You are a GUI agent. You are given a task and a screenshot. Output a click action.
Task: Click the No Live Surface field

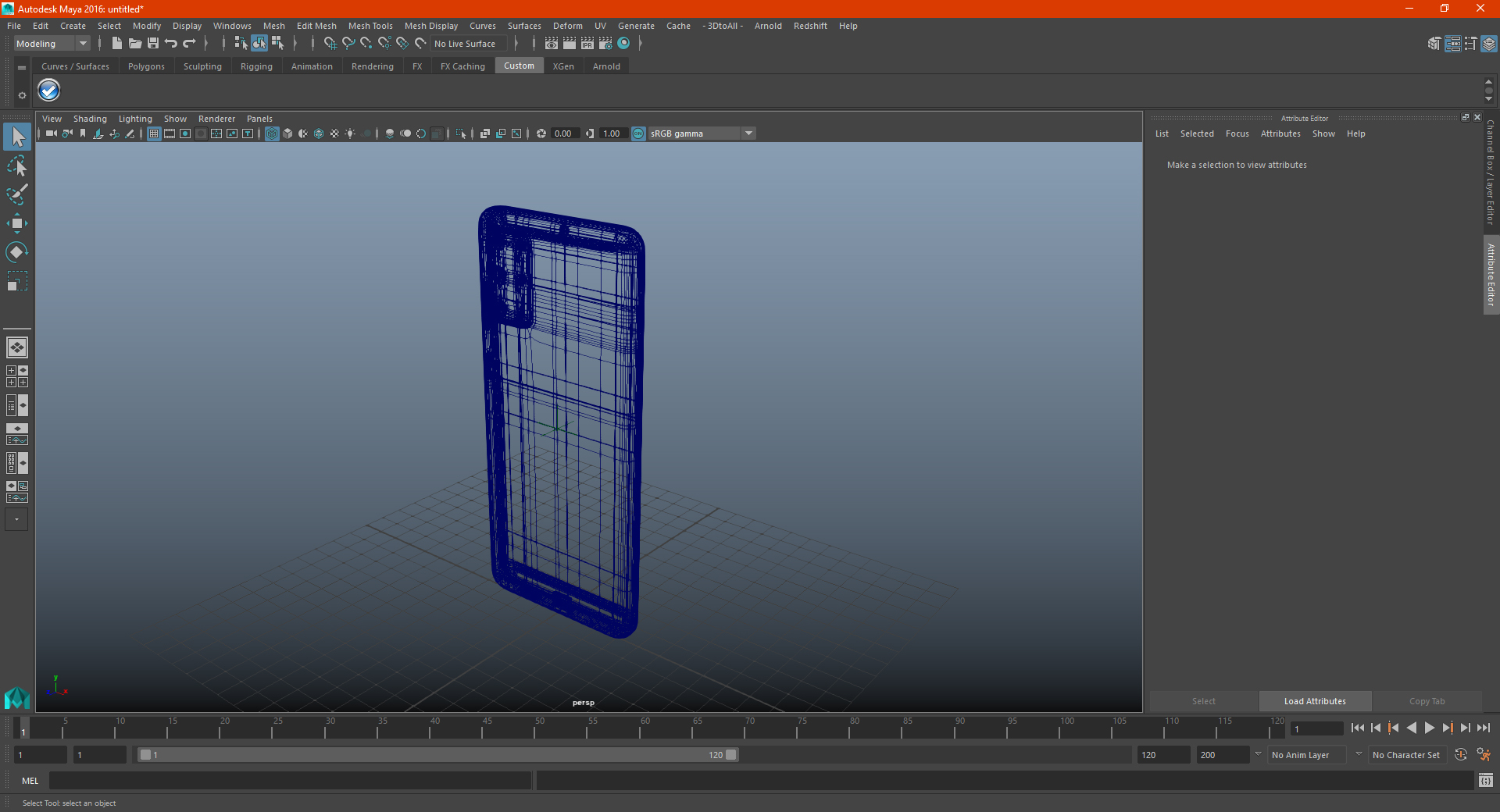click(x=469, y=44)
